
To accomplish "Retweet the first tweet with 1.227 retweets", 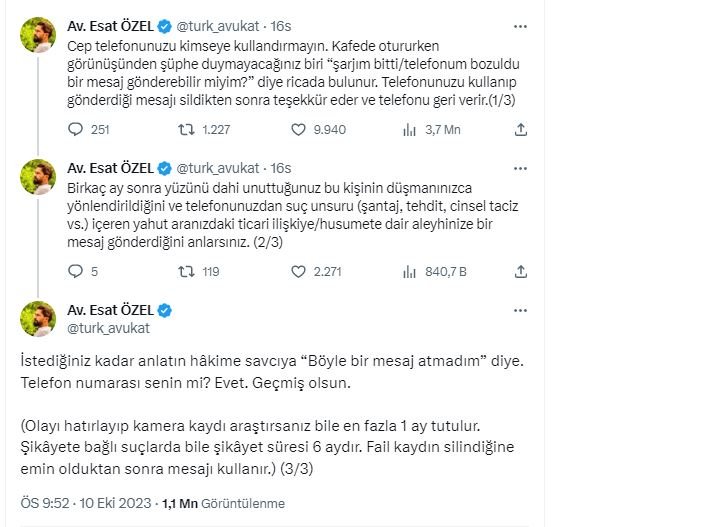I will point(186,129).
